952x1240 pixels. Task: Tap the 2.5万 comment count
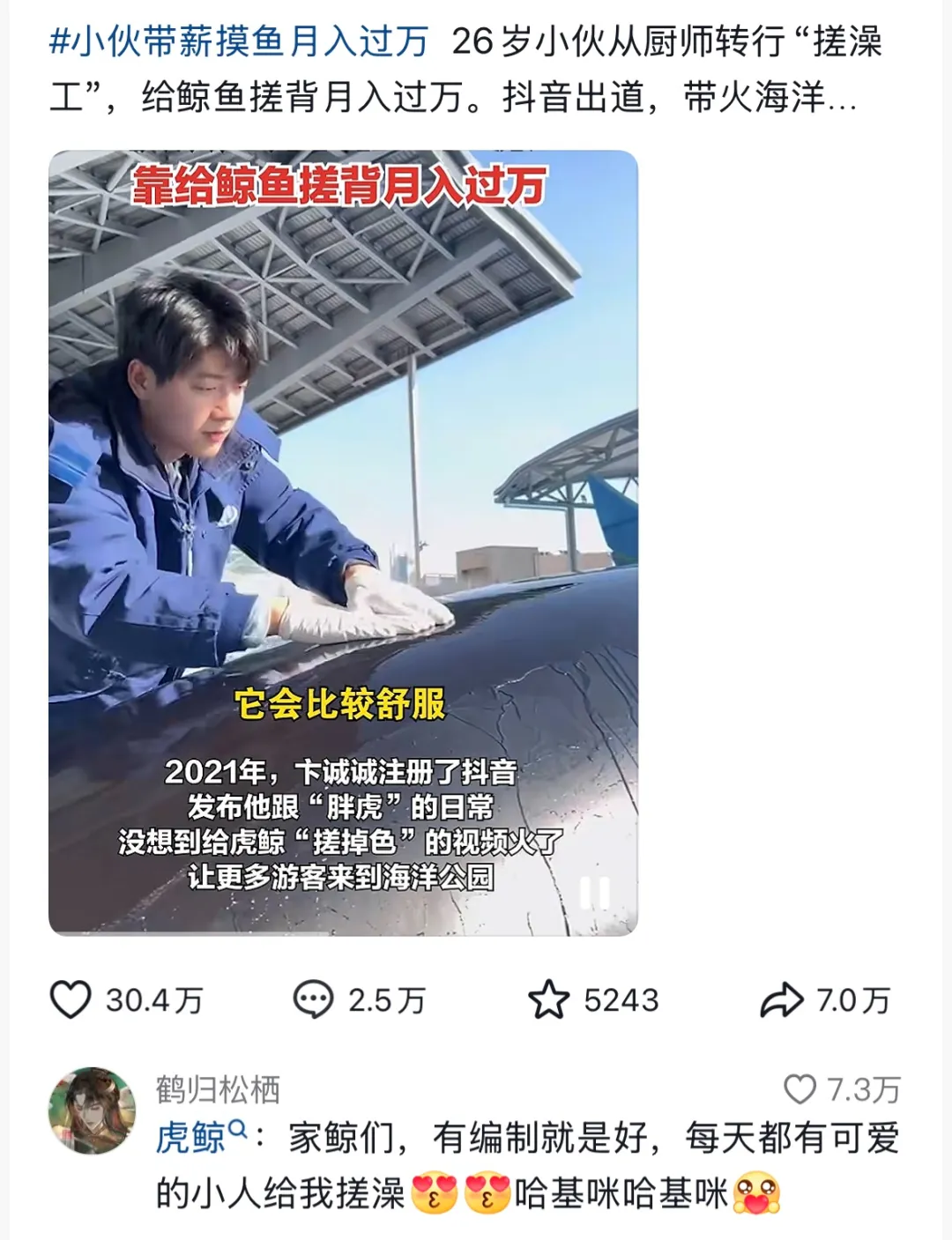(x=387, y=1000)
